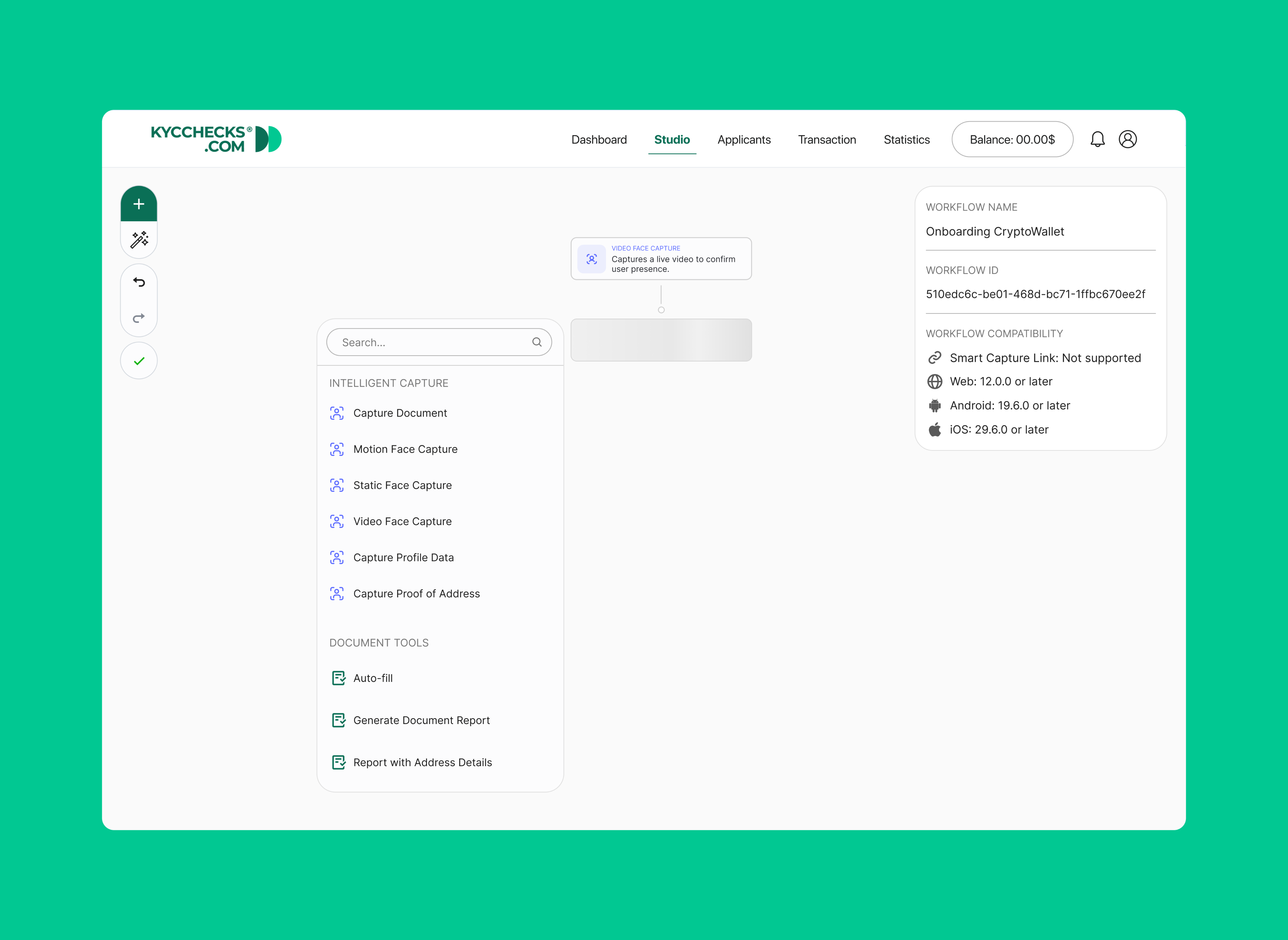Click the Video Face Capture list icon
Screen dimensions: 1288x940
click(337, 521)
